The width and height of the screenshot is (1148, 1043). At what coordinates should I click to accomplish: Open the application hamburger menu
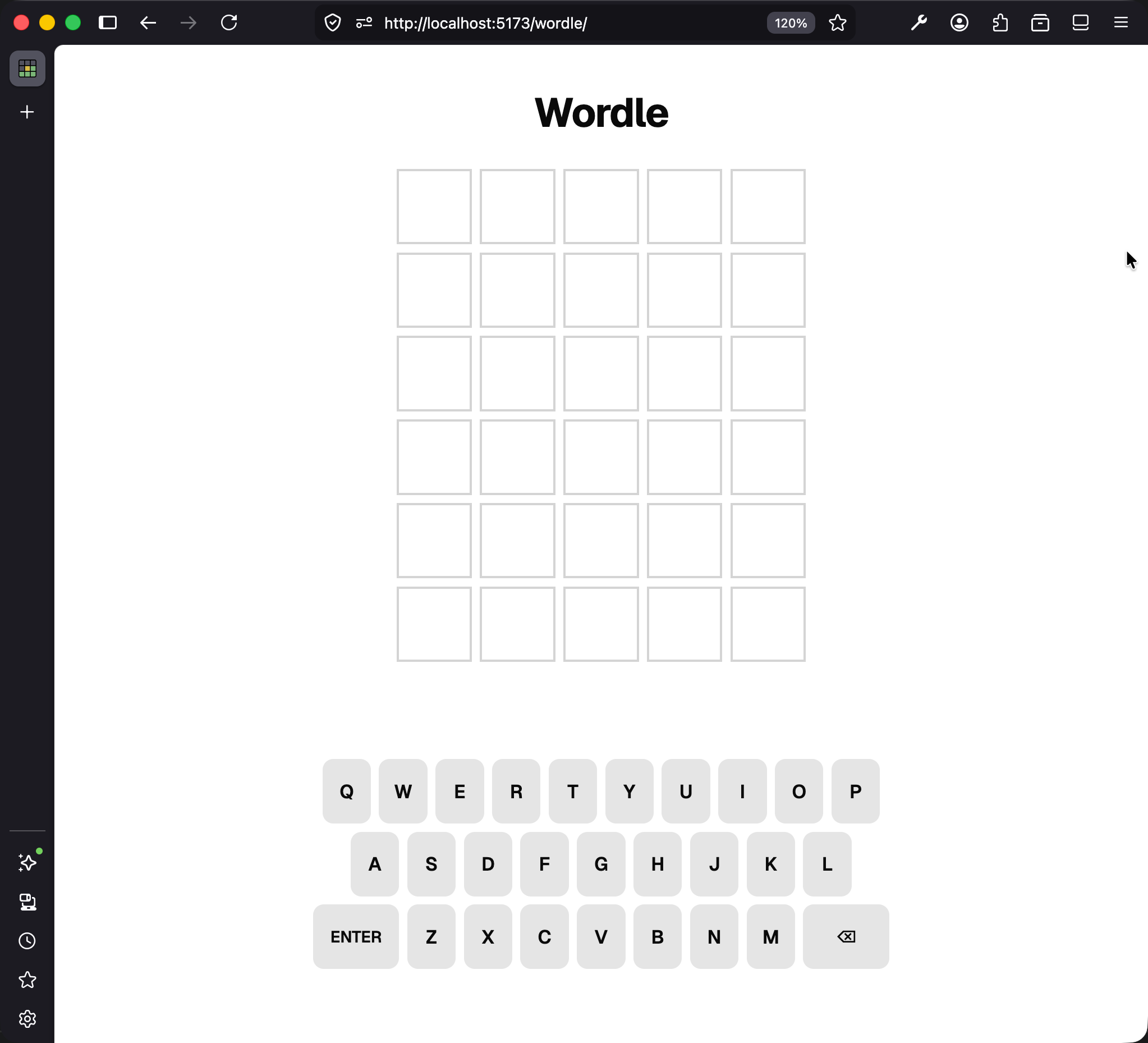[1121, 23]
